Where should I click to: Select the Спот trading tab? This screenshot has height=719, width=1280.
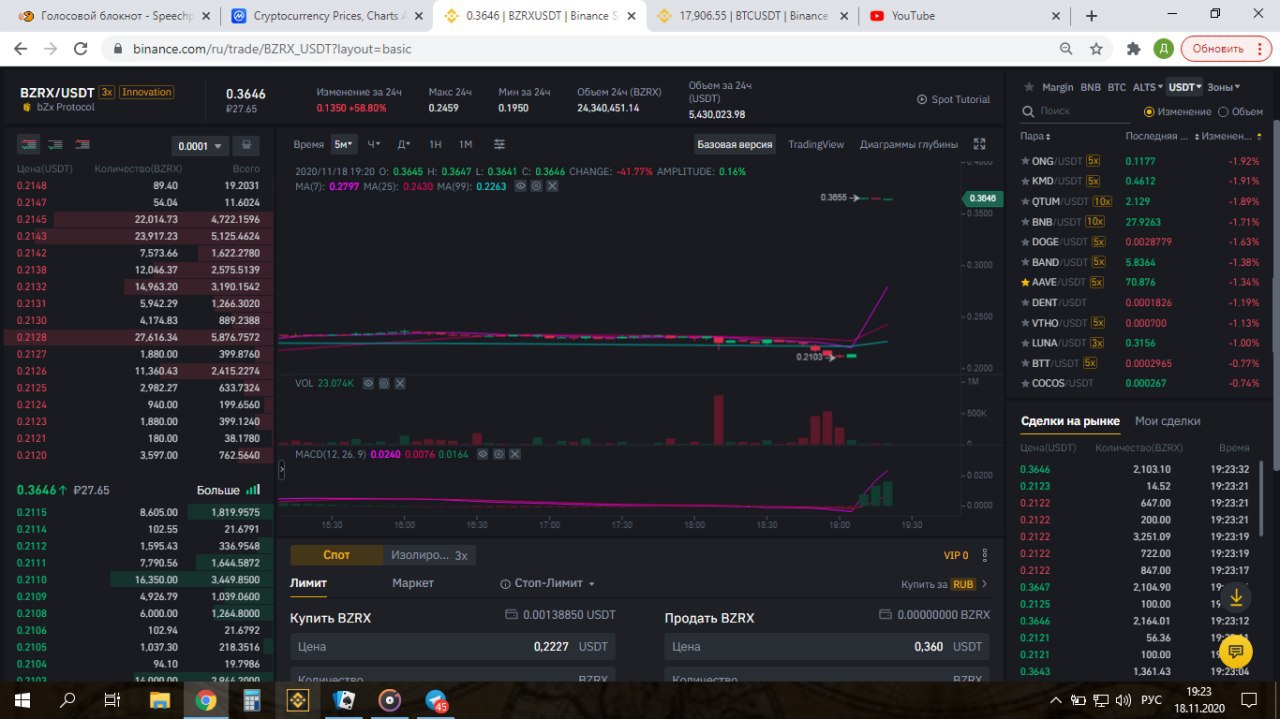(336, 555)
